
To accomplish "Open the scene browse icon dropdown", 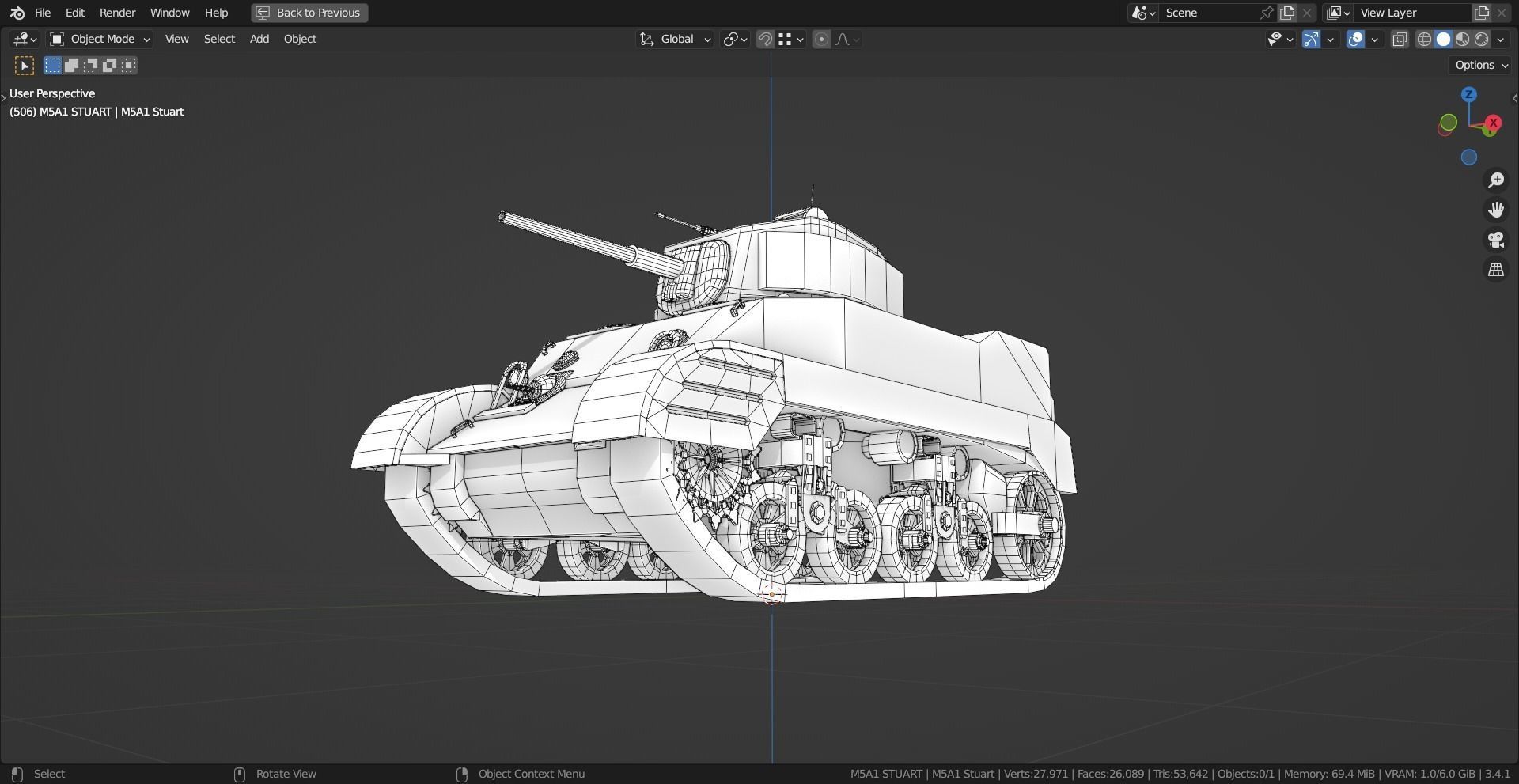I will point(1143,13).
